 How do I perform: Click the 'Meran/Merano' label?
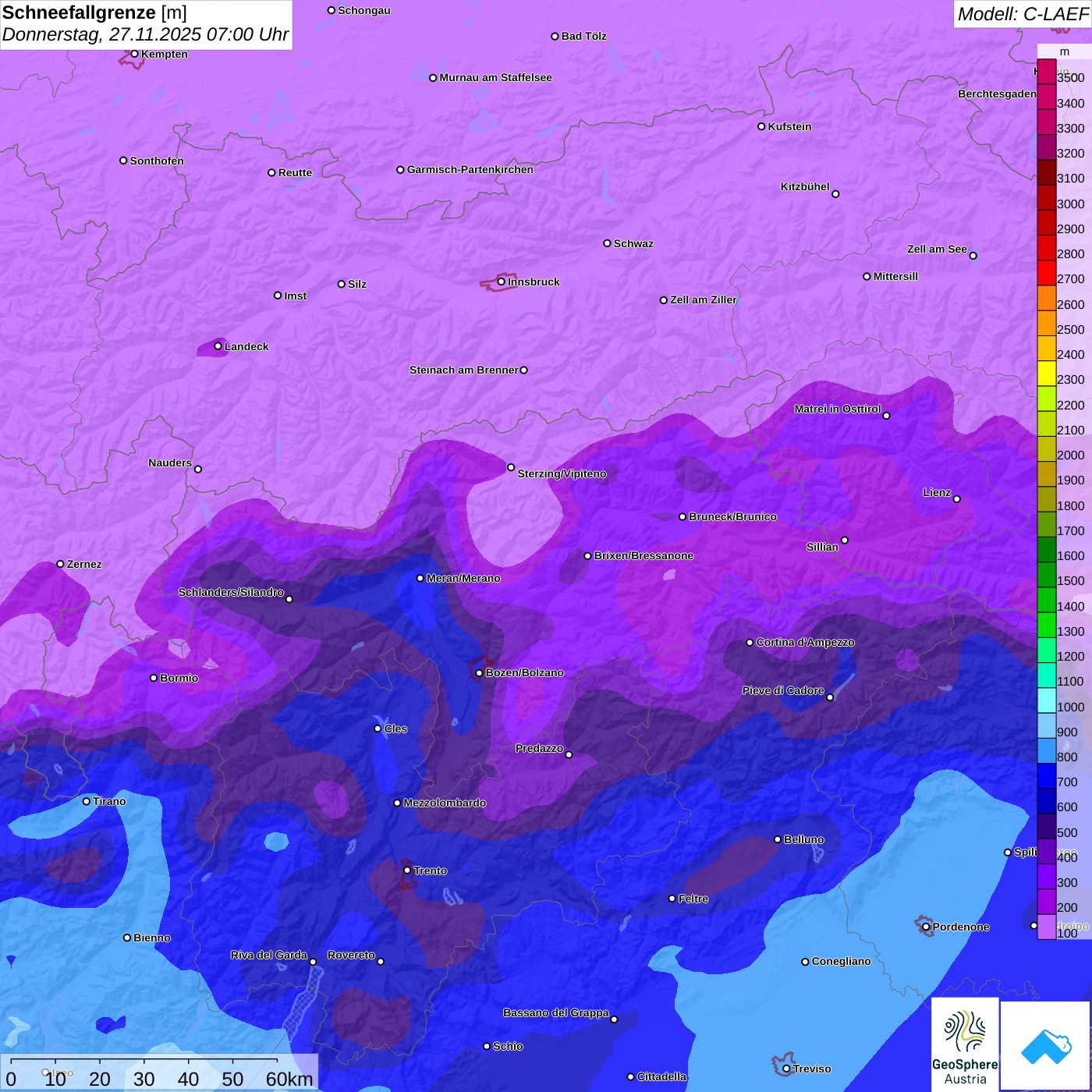click(x=463, y=578)
